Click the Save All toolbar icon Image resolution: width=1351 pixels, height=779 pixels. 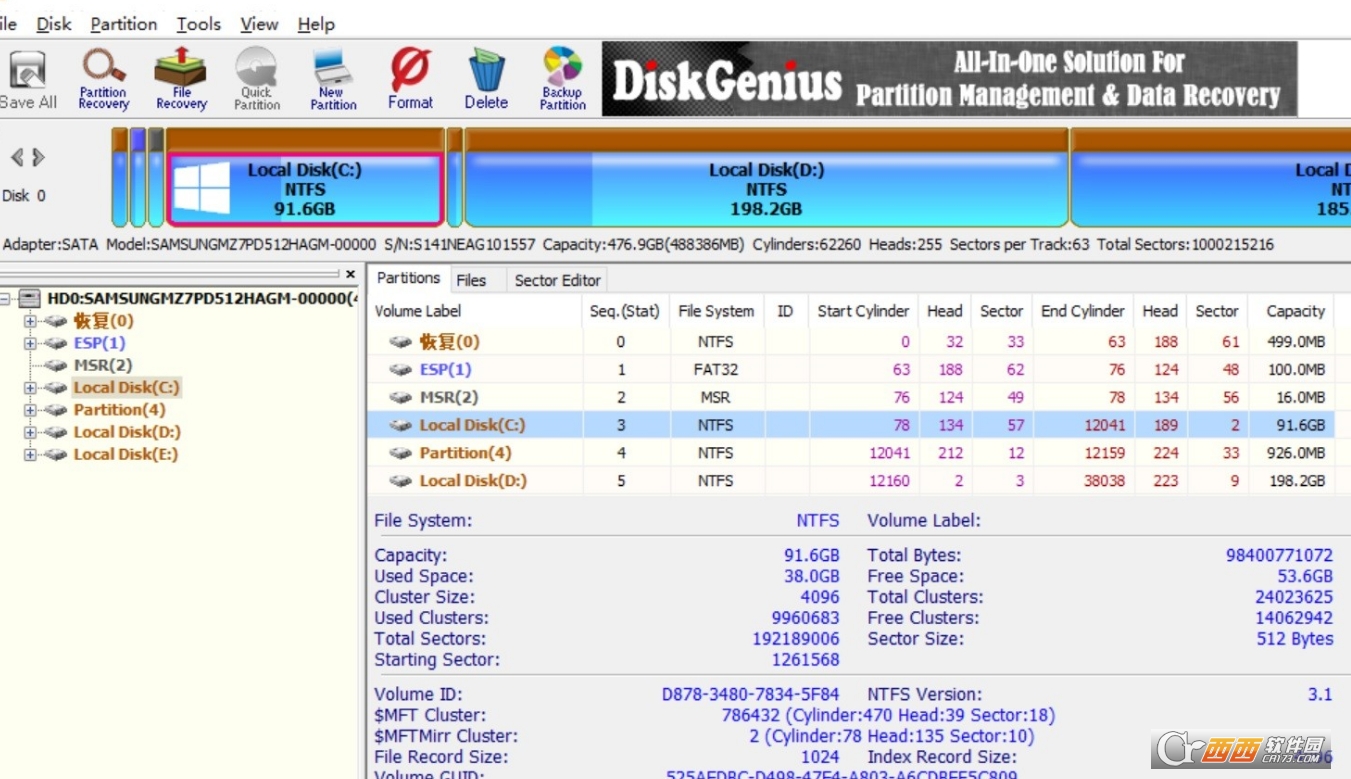[28, 79]
